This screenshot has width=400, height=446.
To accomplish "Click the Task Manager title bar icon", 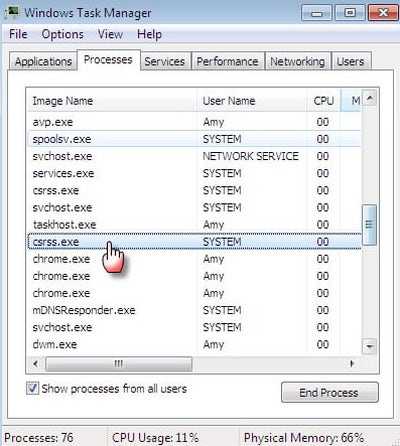I will tap(13, 11).
